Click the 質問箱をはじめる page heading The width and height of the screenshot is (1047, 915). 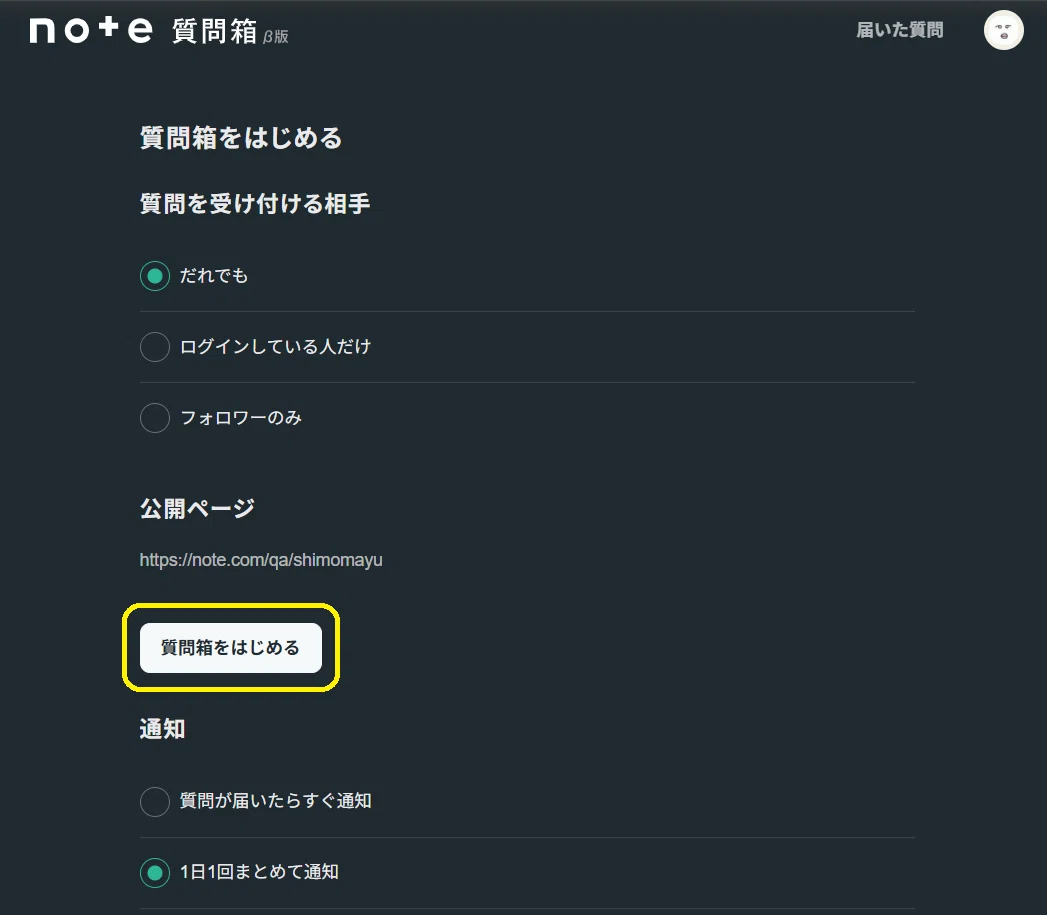pos(241,138)
